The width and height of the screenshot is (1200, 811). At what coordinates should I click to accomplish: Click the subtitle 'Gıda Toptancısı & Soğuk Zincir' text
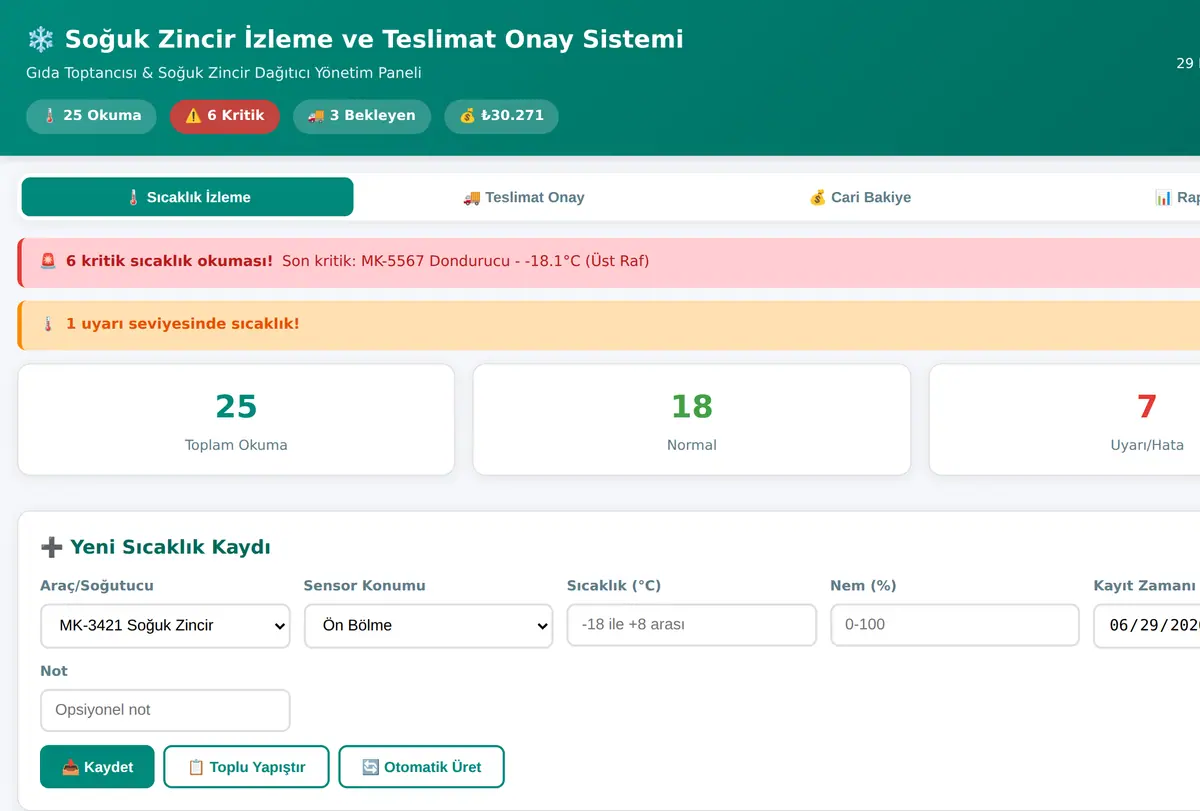tap(132, 73)
